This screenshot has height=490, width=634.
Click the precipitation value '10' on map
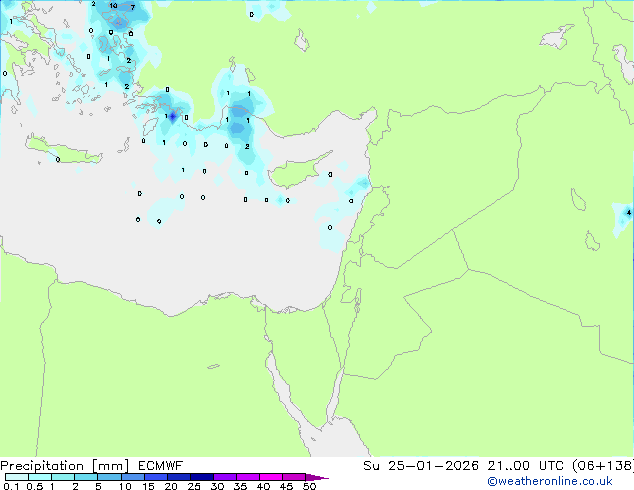pyautogui.click(x=113, y=6)
